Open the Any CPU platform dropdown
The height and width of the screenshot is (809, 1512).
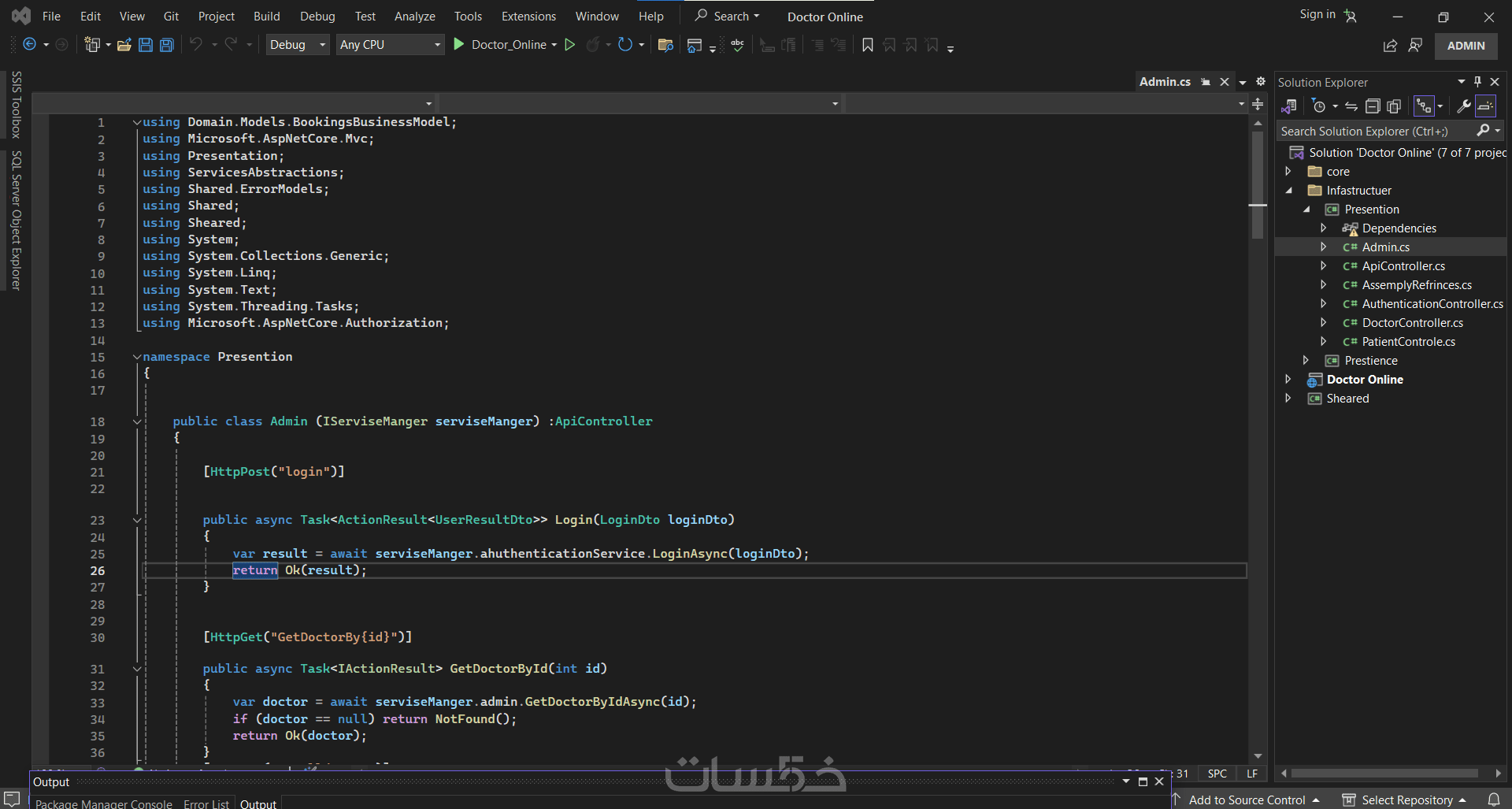point(390,45)
